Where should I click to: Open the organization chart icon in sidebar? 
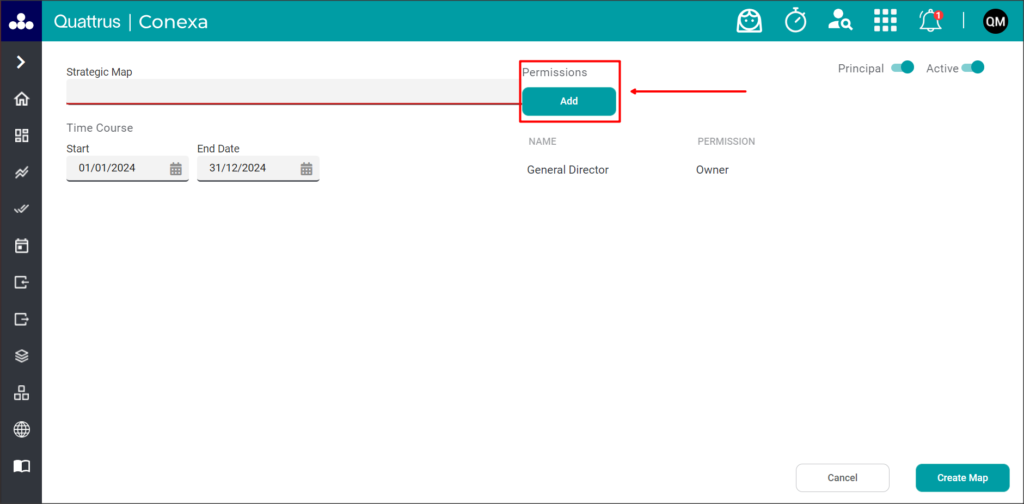(x=22, y=392)
